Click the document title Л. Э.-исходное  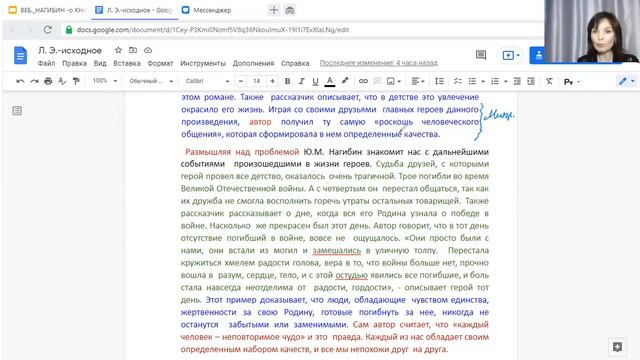coord(70,51)
